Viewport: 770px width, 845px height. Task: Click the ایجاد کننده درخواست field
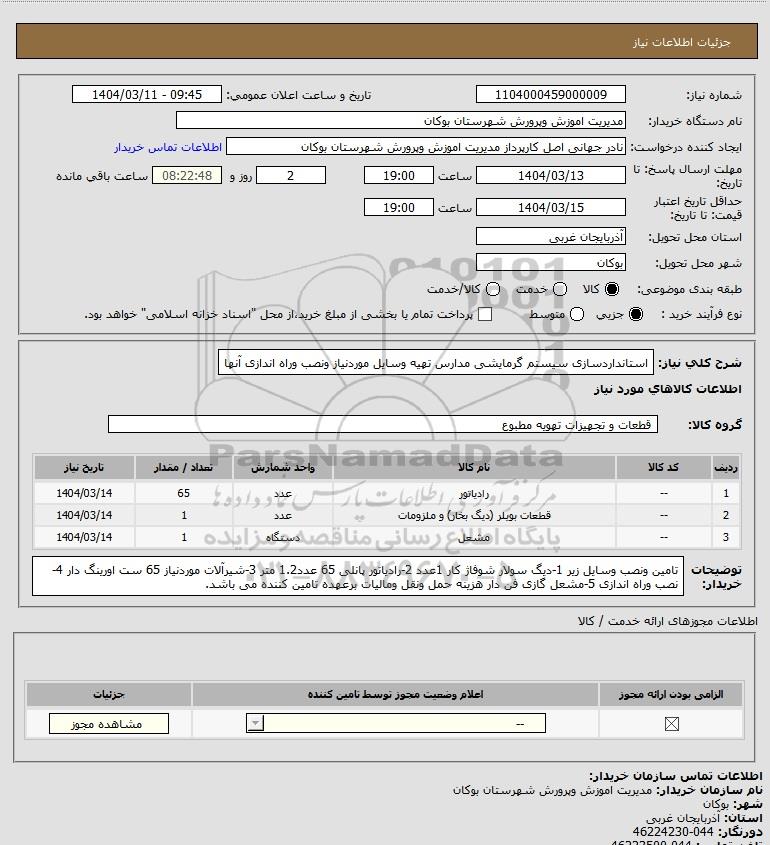[426, 147]
